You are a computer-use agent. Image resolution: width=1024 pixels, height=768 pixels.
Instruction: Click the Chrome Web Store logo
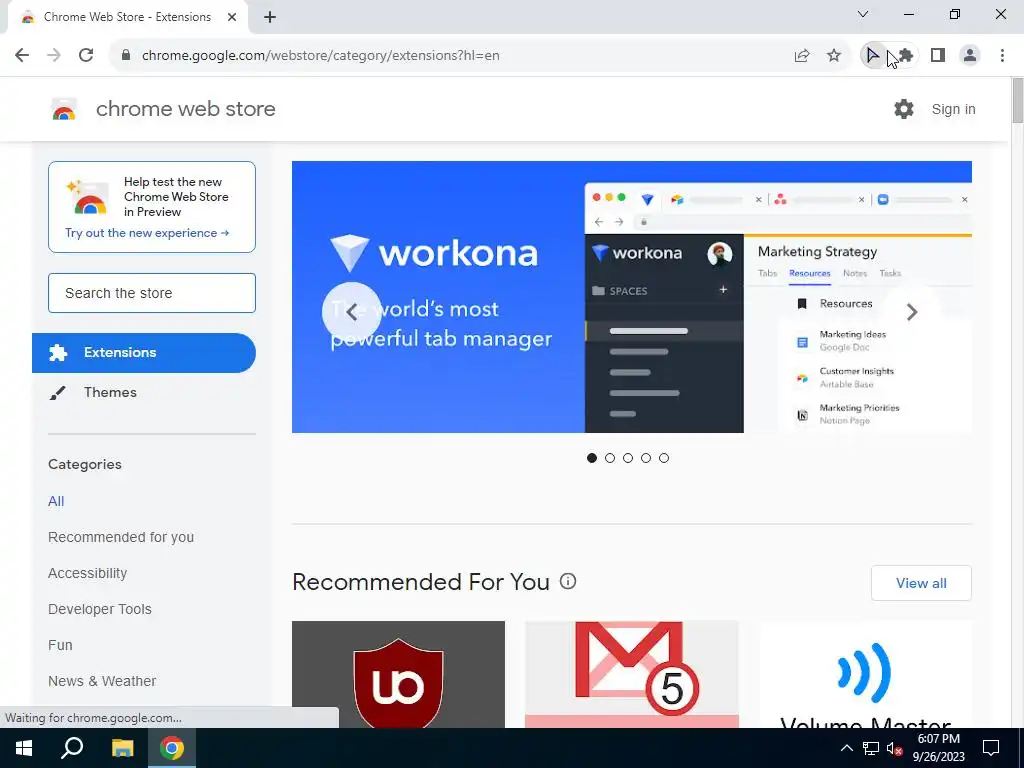[x=64, y=109]
